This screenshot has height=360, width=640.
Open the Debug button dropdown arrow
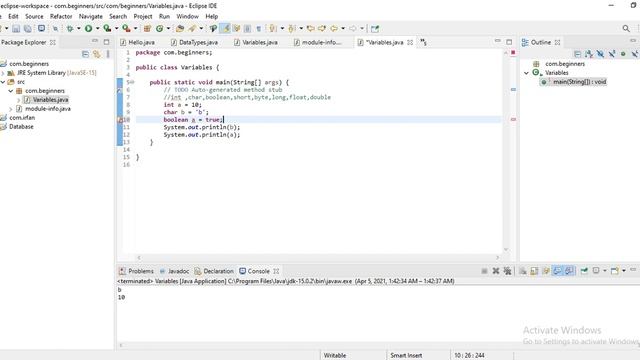pos(79,29)
